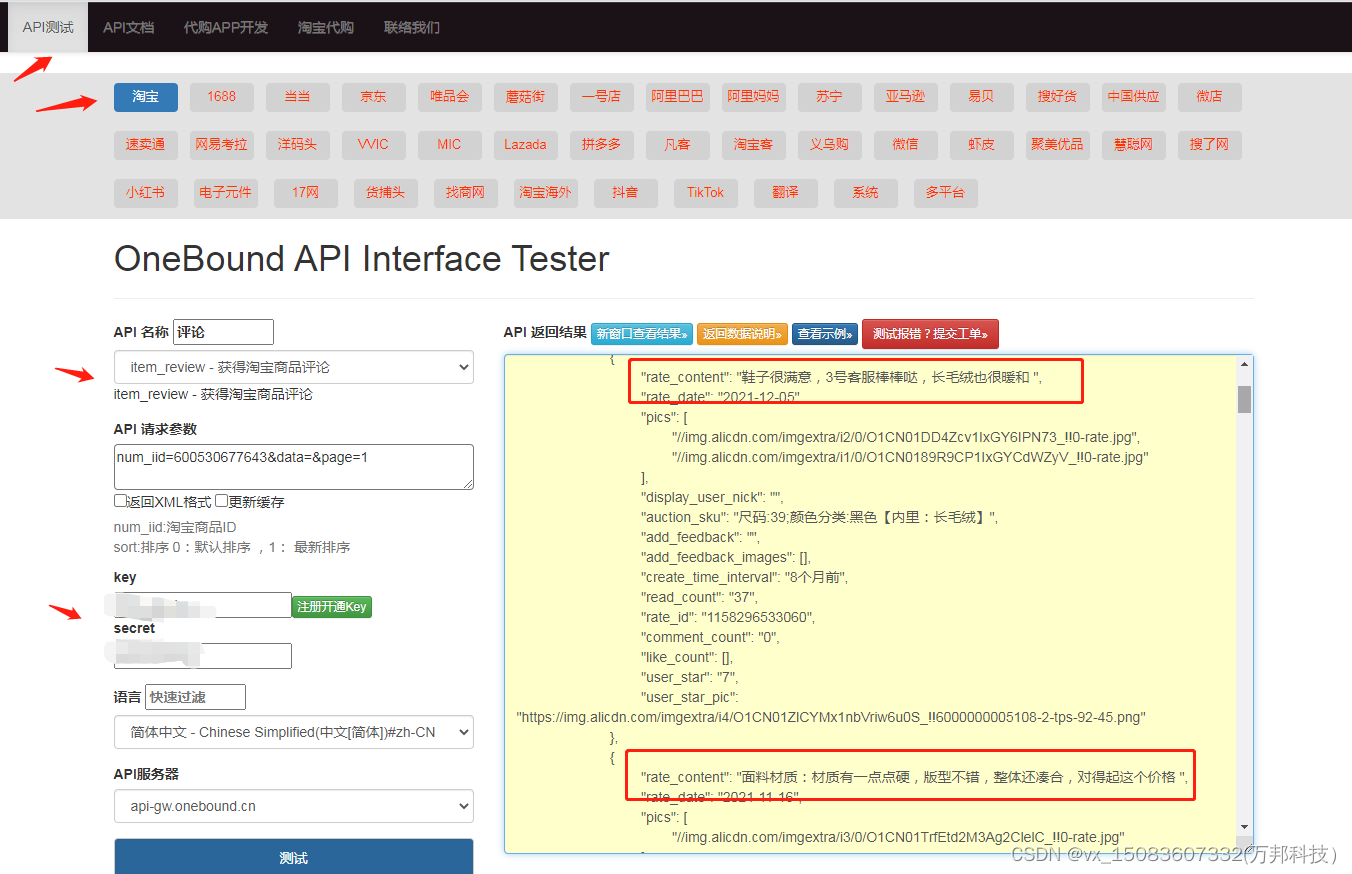Enable the 更新缓存 checkbox

click(221, 501)
